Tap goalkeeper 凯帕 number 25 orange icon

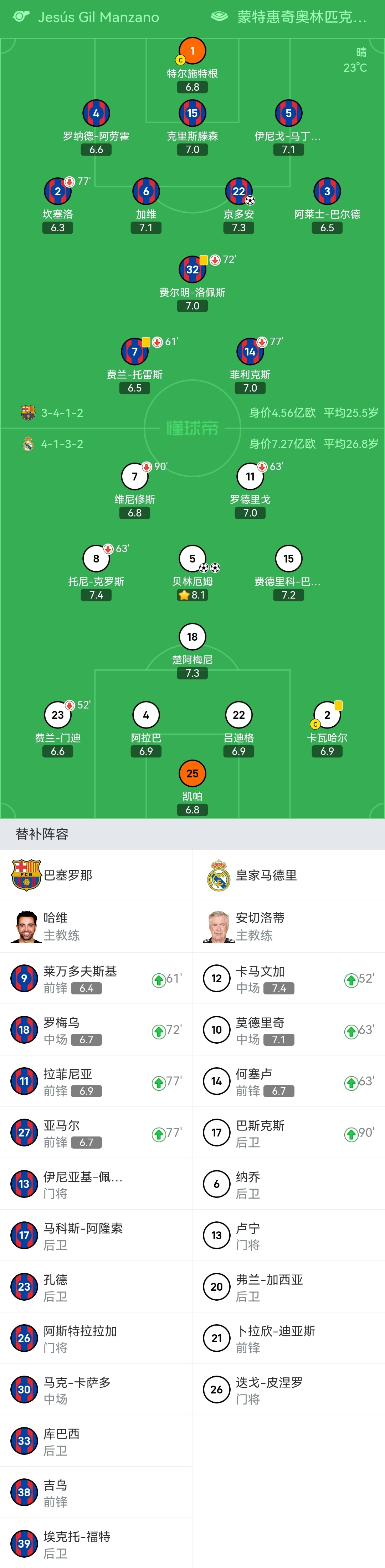coord(192,773)
